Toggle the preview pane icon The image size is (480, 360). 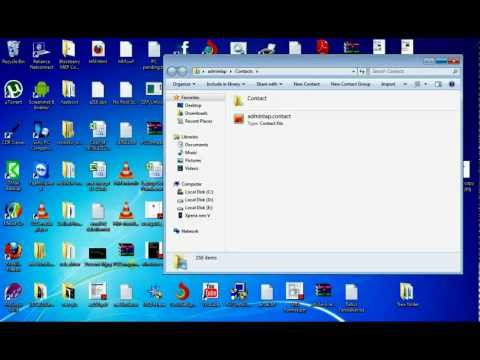(438, 84)
